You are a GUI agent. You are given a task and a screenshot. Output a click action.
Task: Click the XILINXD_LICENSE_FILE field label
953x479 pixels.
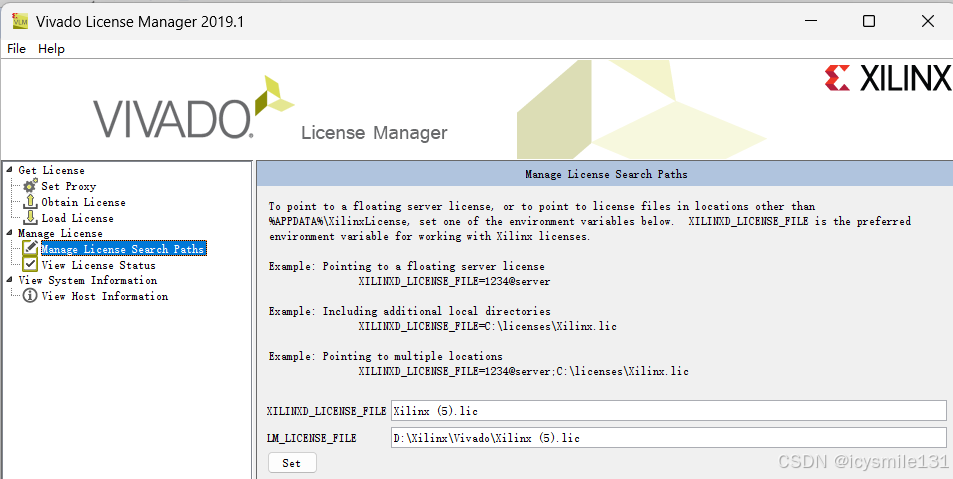pos(326,411)
